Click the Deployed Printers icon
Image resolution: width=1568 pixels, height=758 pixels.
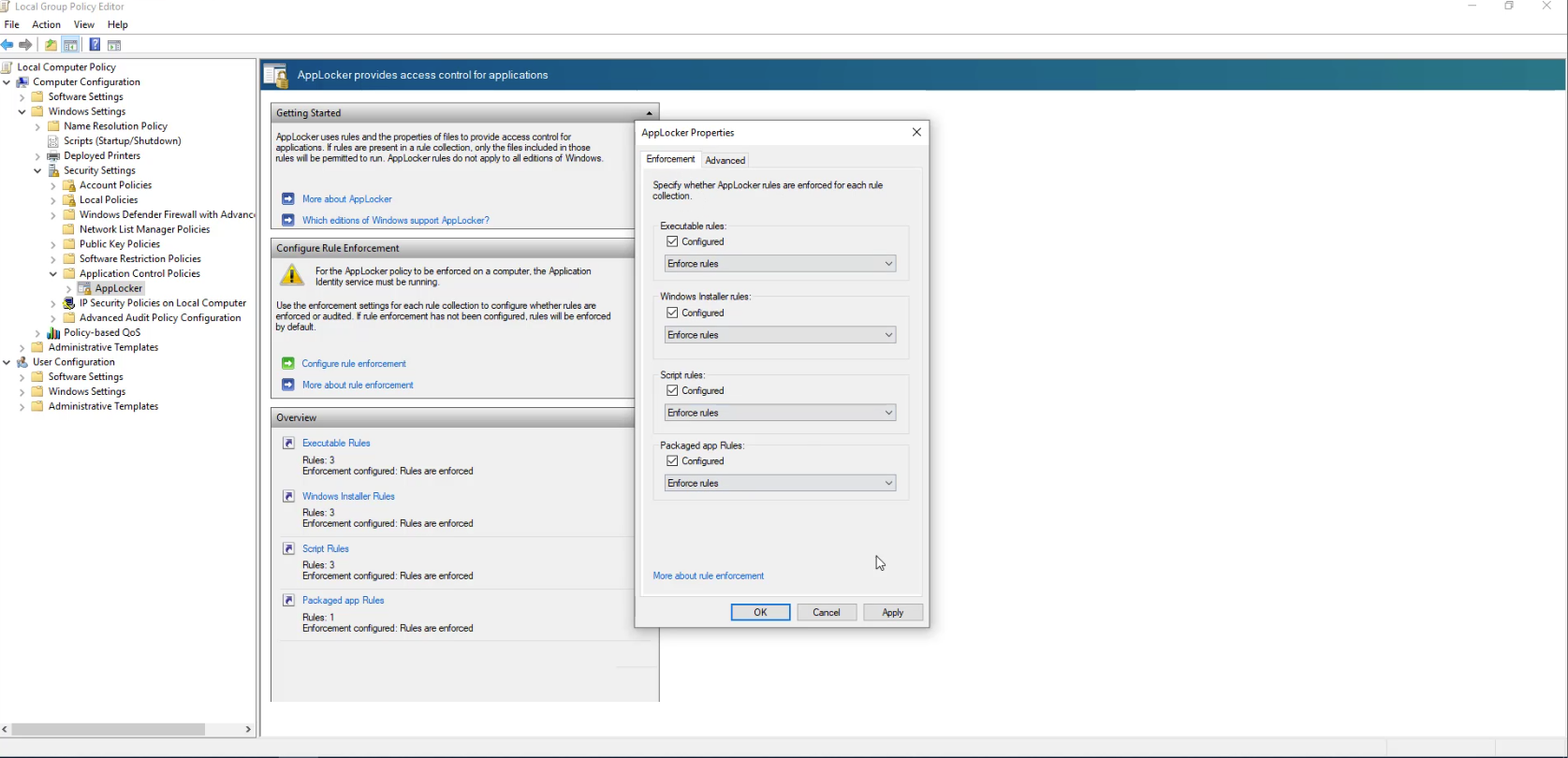click(53, 156)
